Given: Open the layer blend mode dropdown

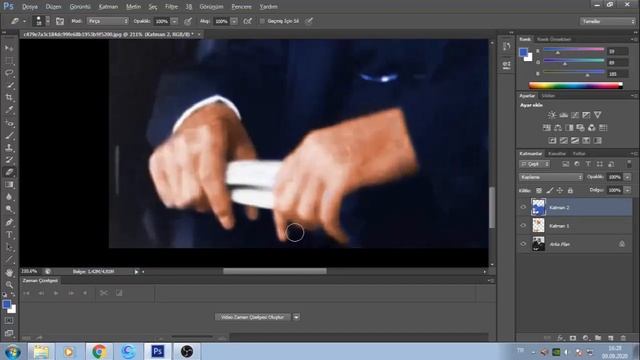Looking at the screenshot, I should tap(551, 177).
